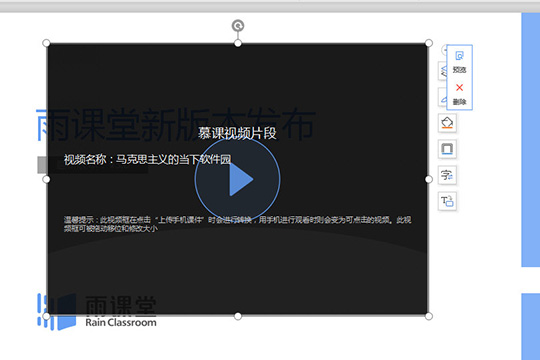This screenshot has width=540, height=360.
Task: Select the 慕课视频片段 title text
Action: click(x=237, y=133)
